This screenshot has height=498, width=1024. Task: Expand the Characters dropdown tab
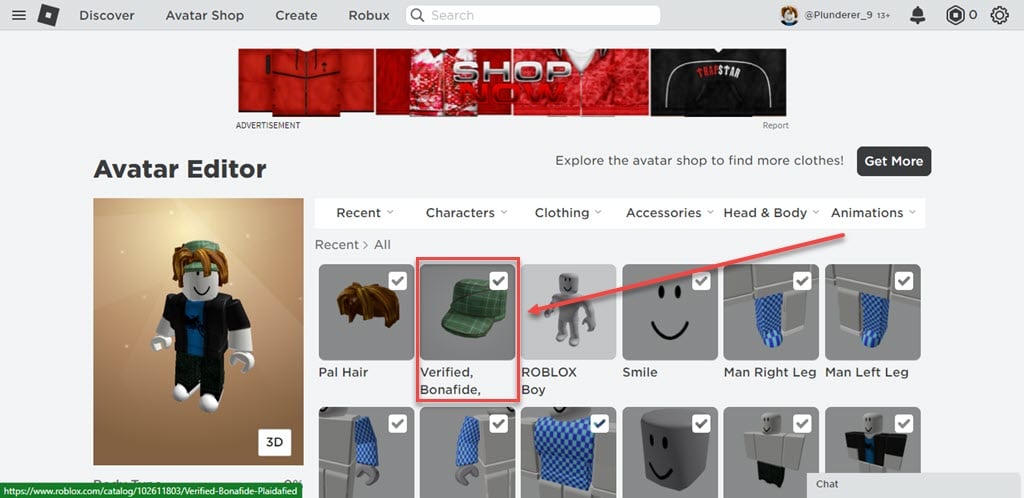pos(466,213)
